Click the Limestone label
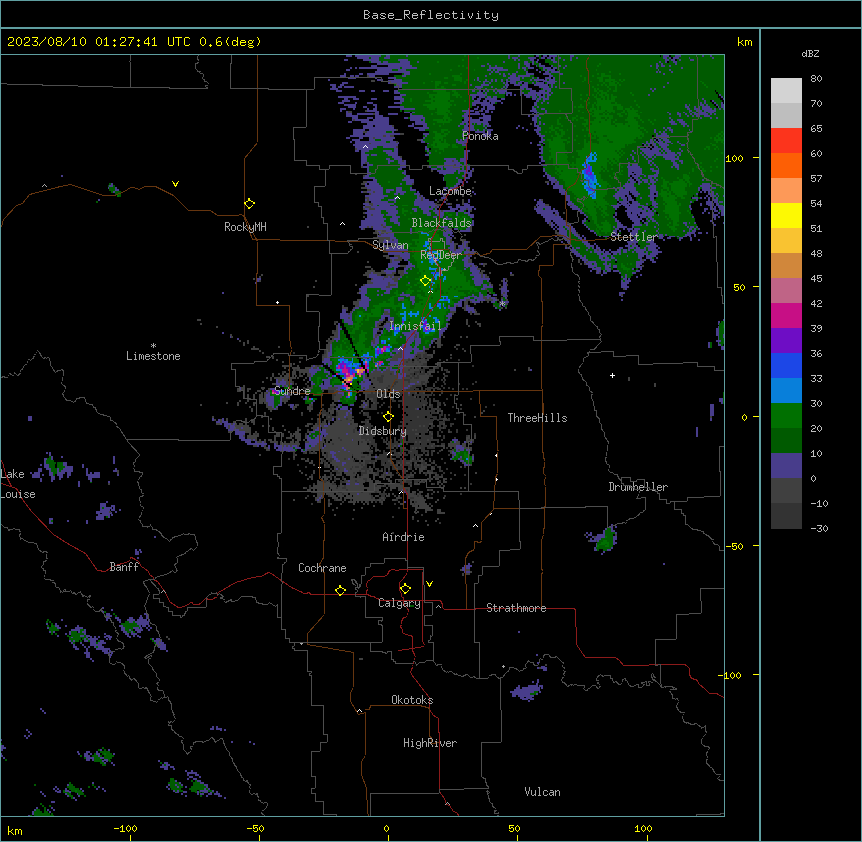The width and height of the screenshot is (862, 842). (x=153, y=356)
